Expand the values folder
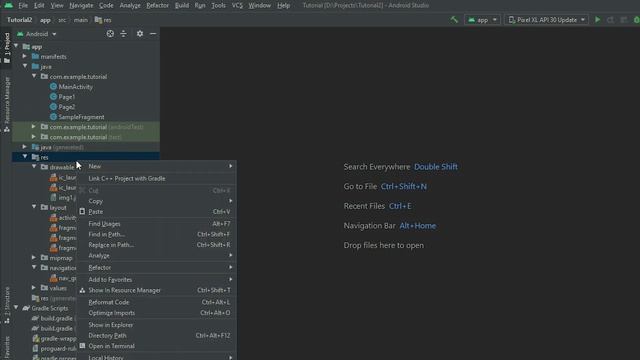The height and width of the screenshot is (360, 640). tap(34, 288)
